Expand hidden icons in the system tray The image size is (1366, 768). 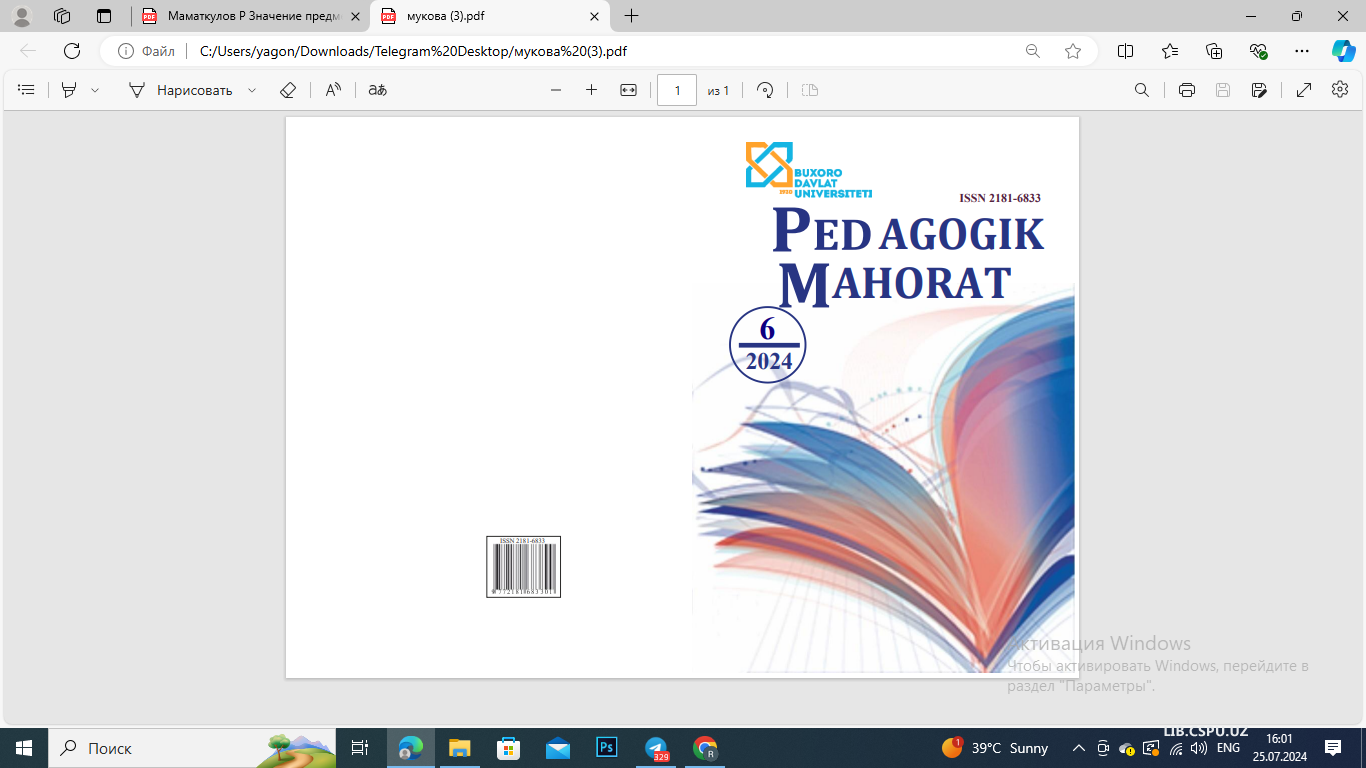click(1078, 748)
